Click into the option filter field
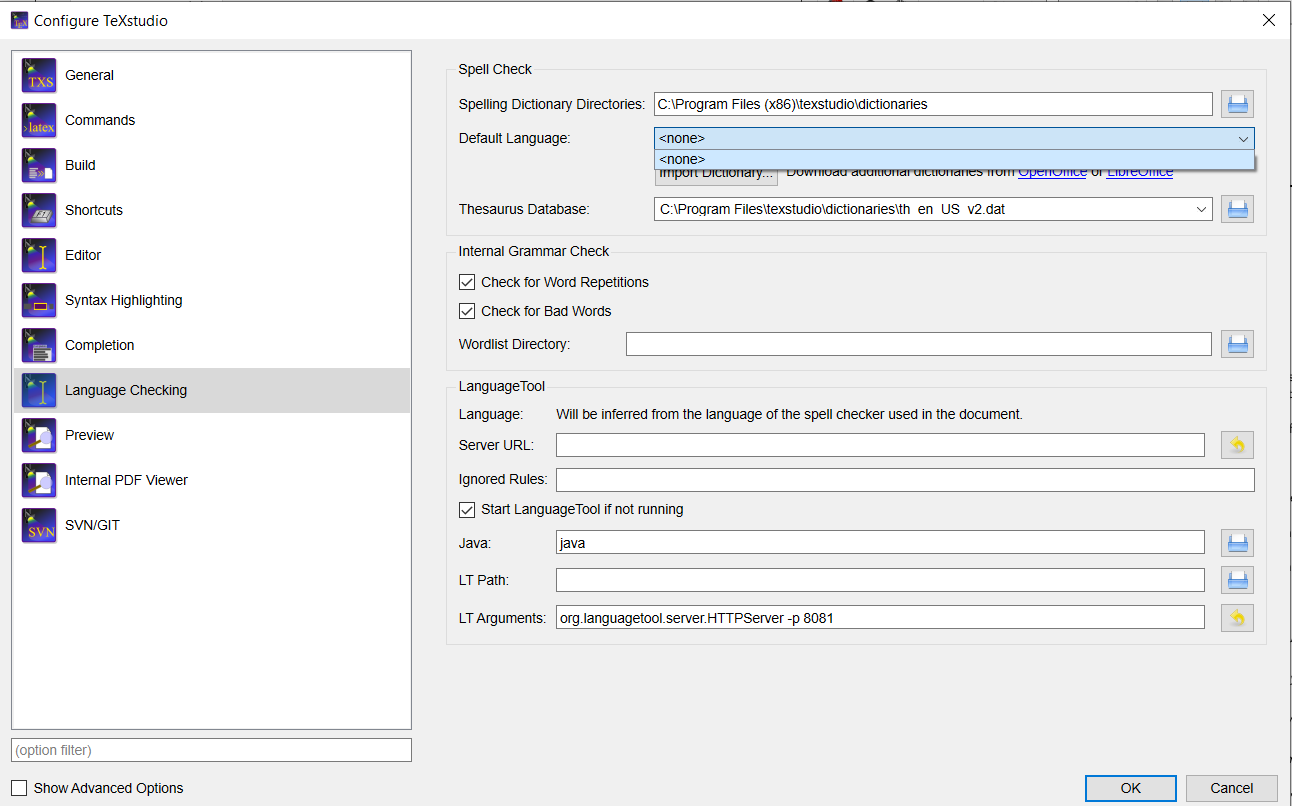The width and height of the screenshot is (1292, 806). (211, 749)
